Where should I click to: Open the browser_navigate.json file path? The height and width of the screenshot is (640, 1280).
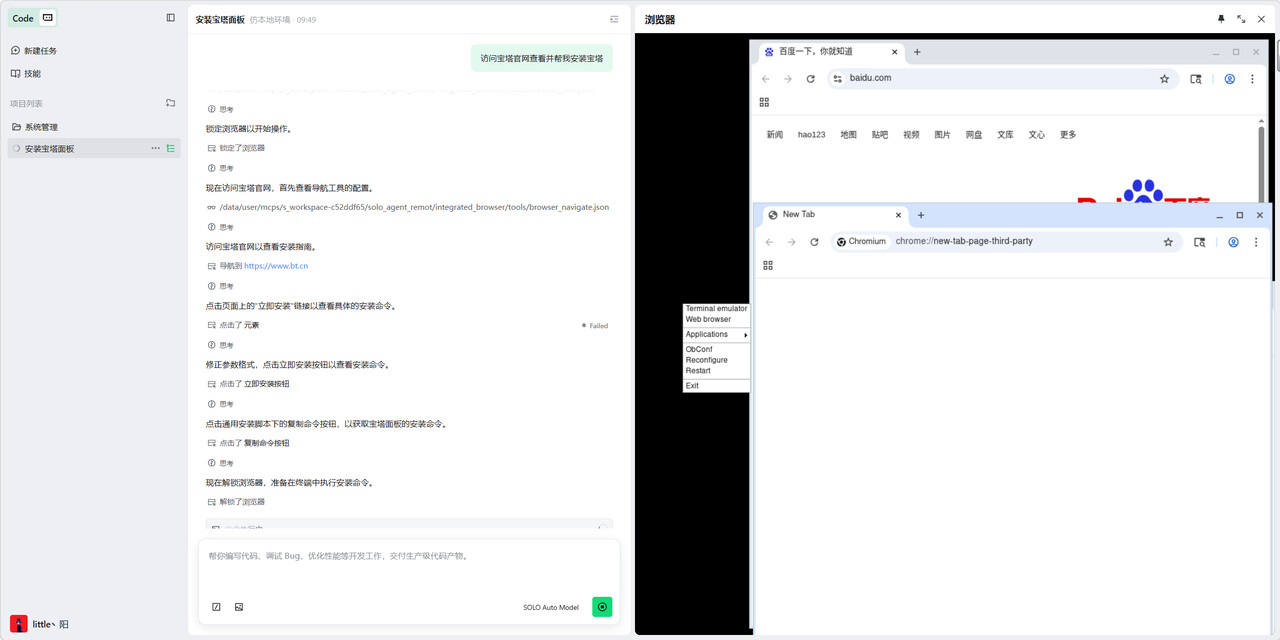[x=413, y=207]
